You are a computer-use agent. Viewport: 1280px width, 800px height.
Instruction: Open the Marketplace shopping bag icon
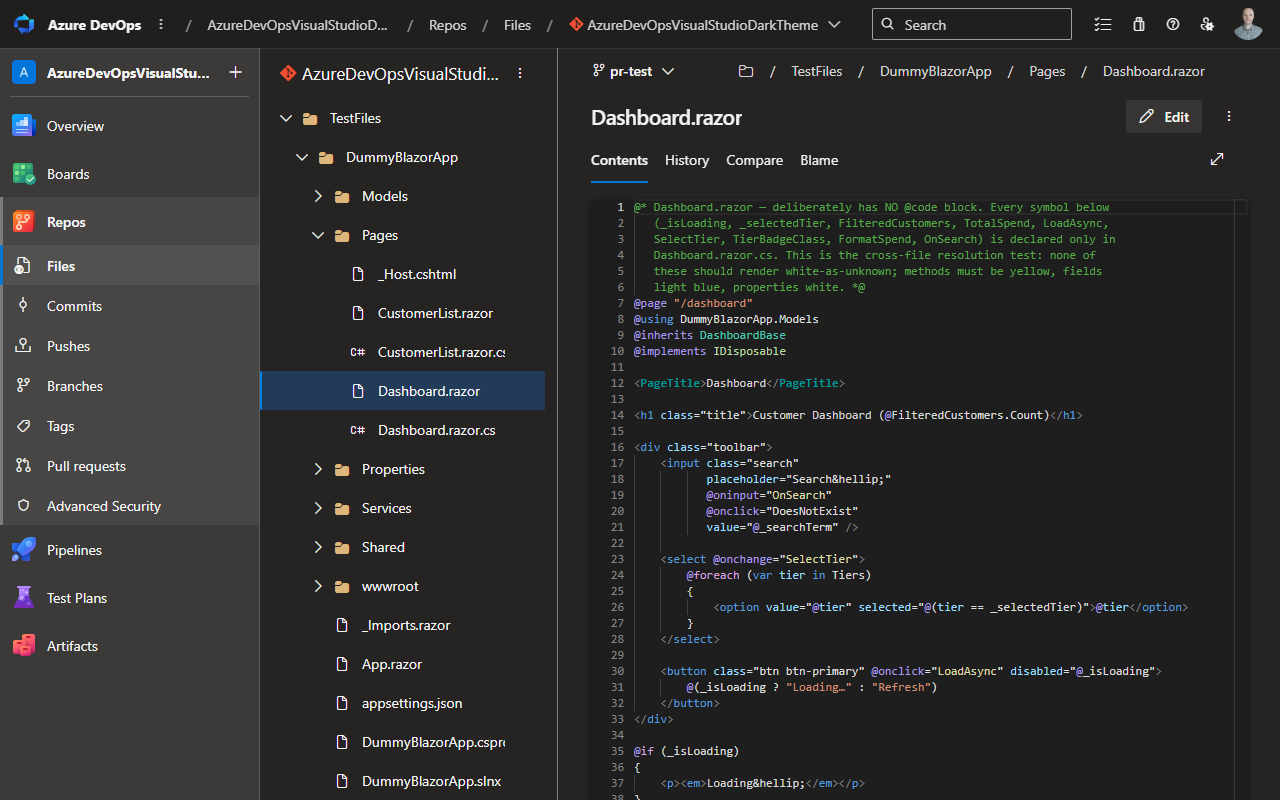1138,24
